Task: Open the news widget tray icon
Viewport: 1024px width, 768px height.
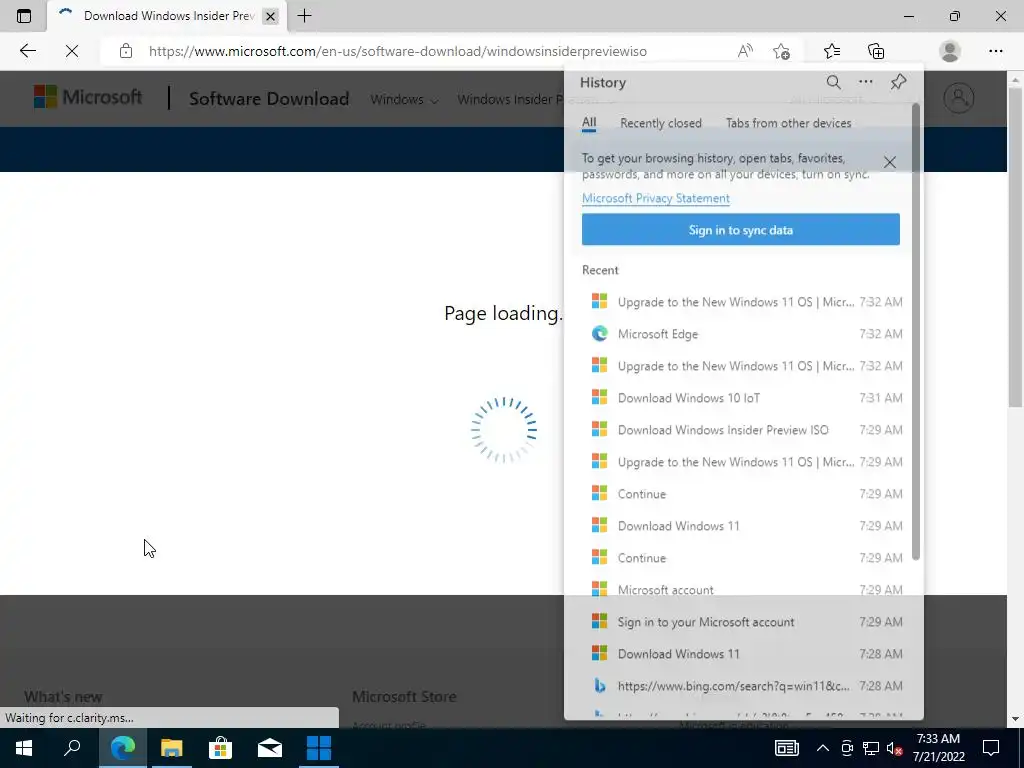Action: click(x=786, y=748)
